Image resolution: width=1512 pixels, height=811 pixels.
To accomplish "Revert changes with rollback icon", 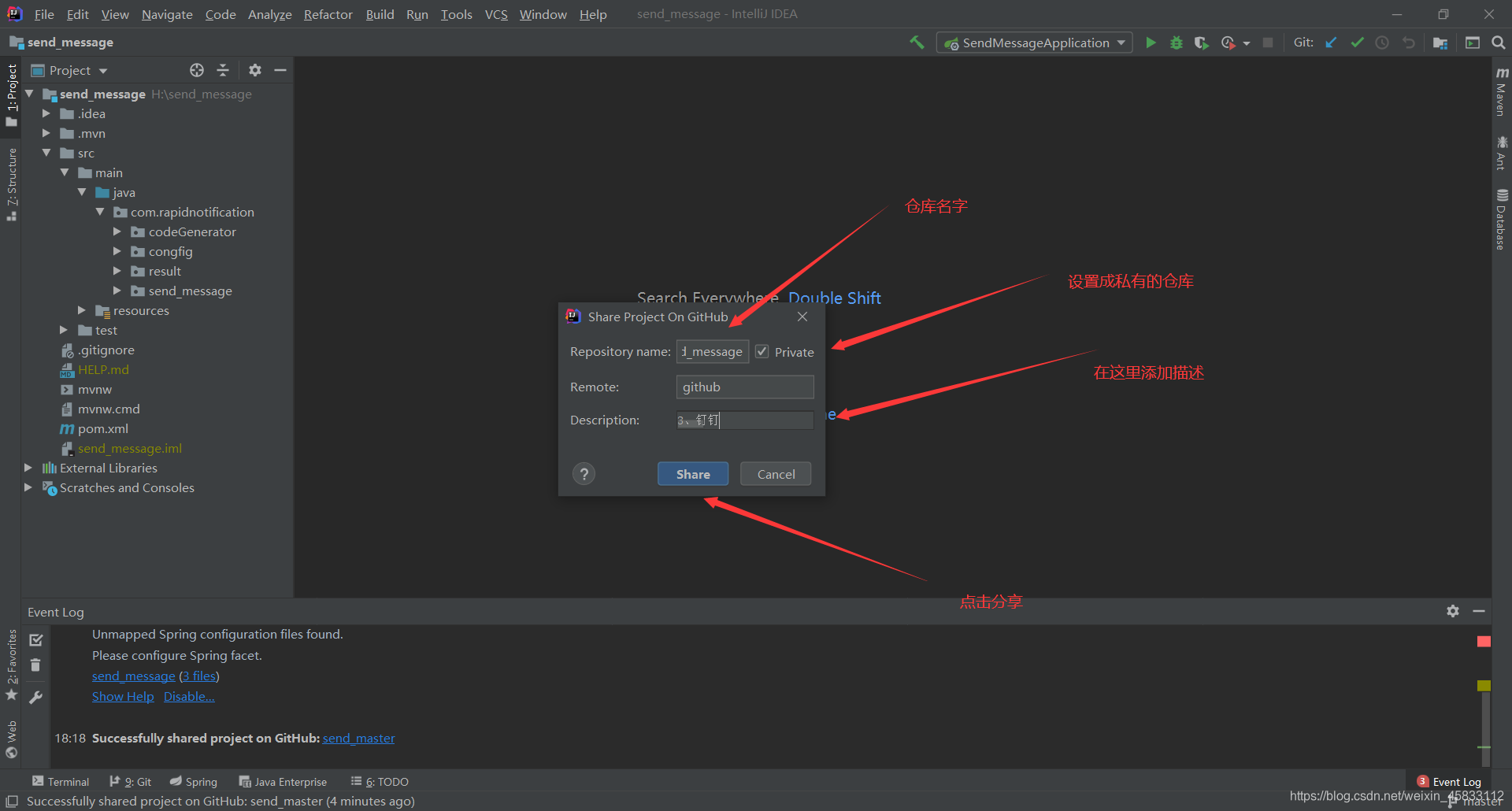I will click(x=1408, y=43).
